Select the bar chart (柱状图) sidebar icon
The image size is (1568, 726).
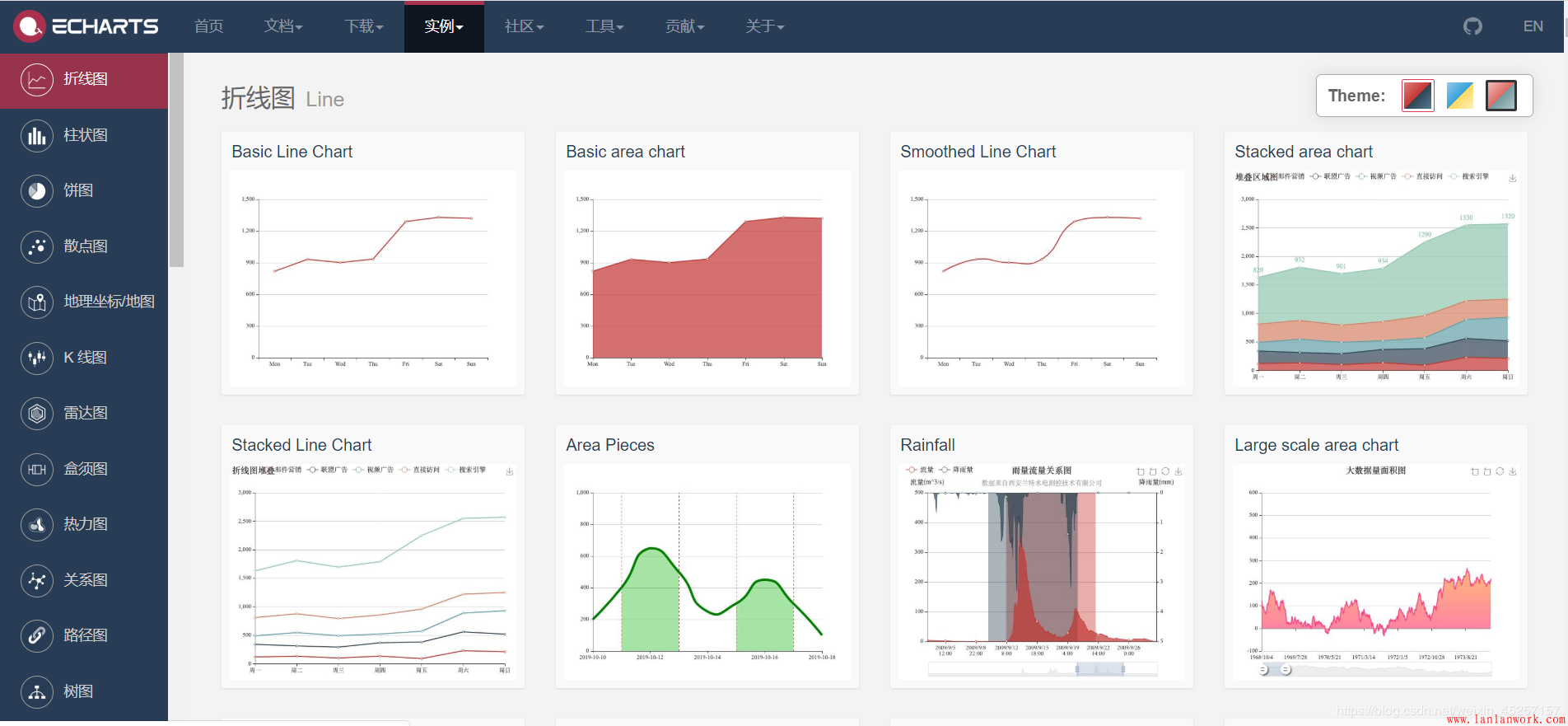pyautogui.click(x=37, y=135)
